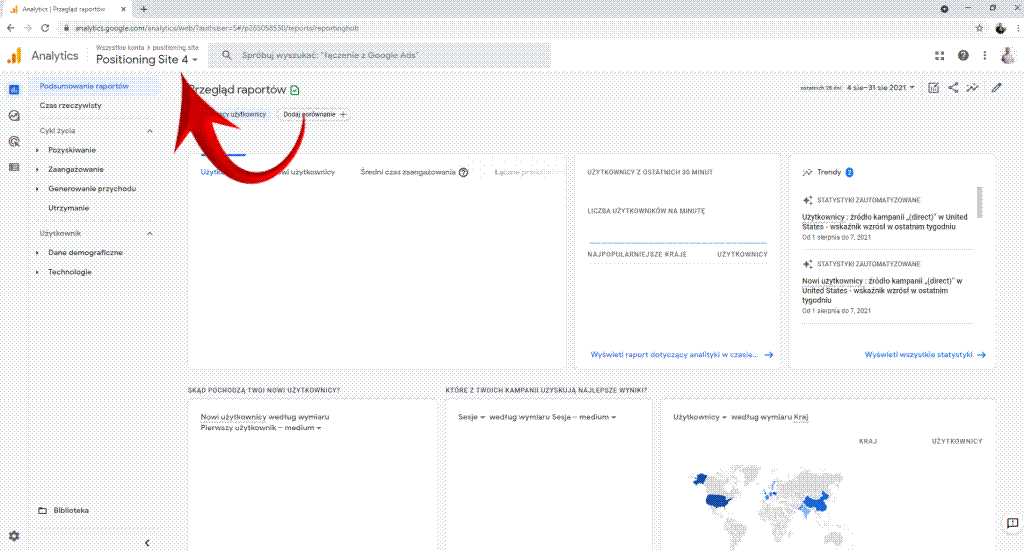Open insight about Użytkownicy źródło kampanii direct

pyautogui.click(x=886, y=222)
